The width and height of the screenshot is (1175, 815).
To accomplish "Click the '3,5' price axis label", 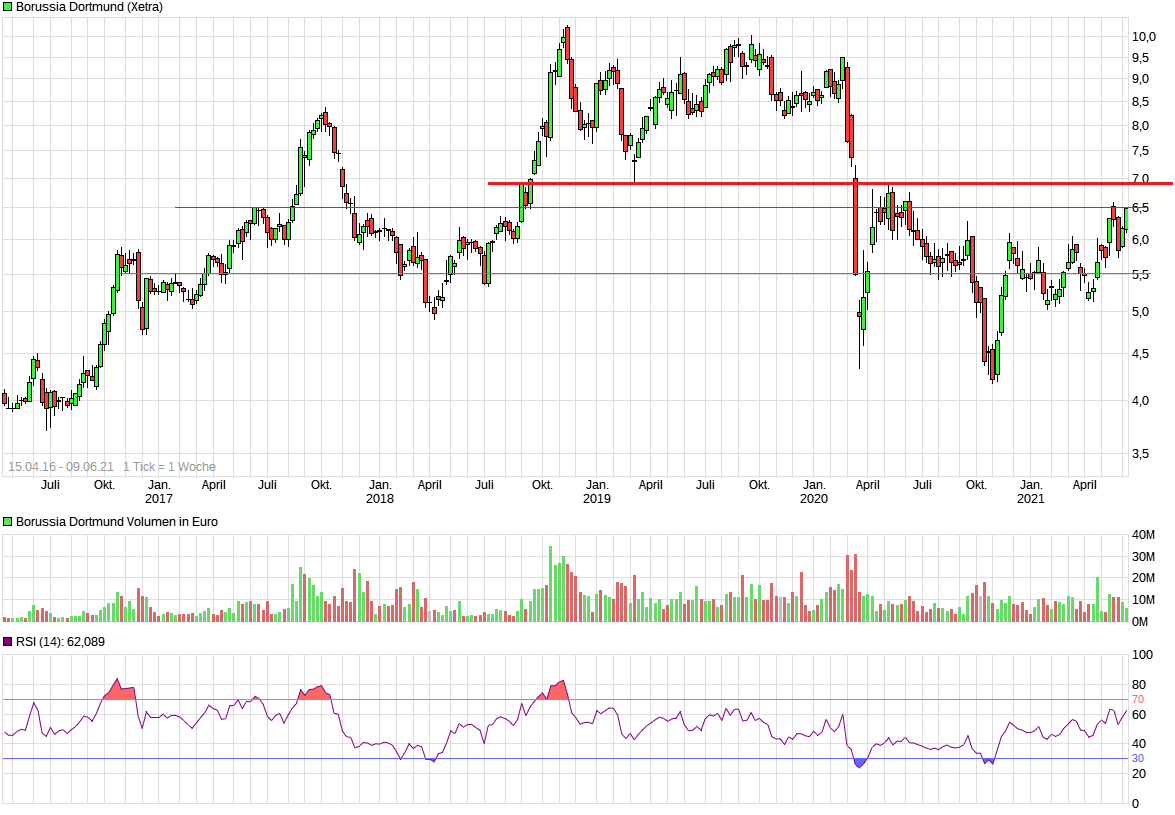I will point(1141,454).
